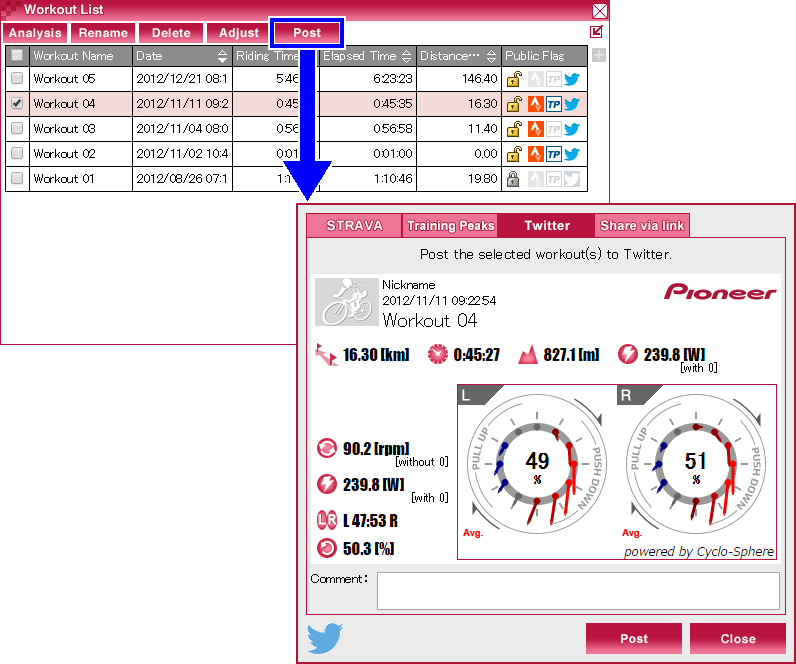Close the Workout List window
Viewport: 796px width, 664px height.
600,11
